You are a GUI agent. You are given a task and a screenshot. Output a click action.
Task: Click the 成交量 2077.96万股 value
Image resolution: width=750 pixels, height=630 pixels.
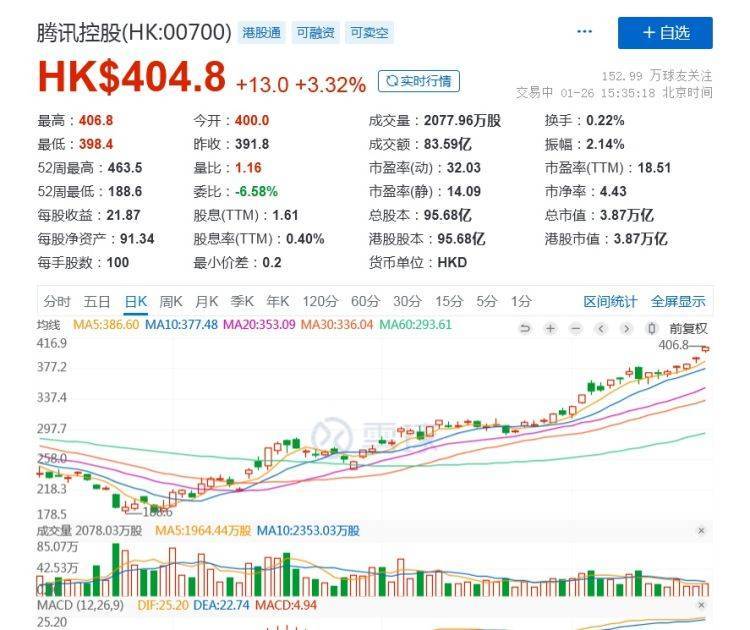(x=462, y=121)
